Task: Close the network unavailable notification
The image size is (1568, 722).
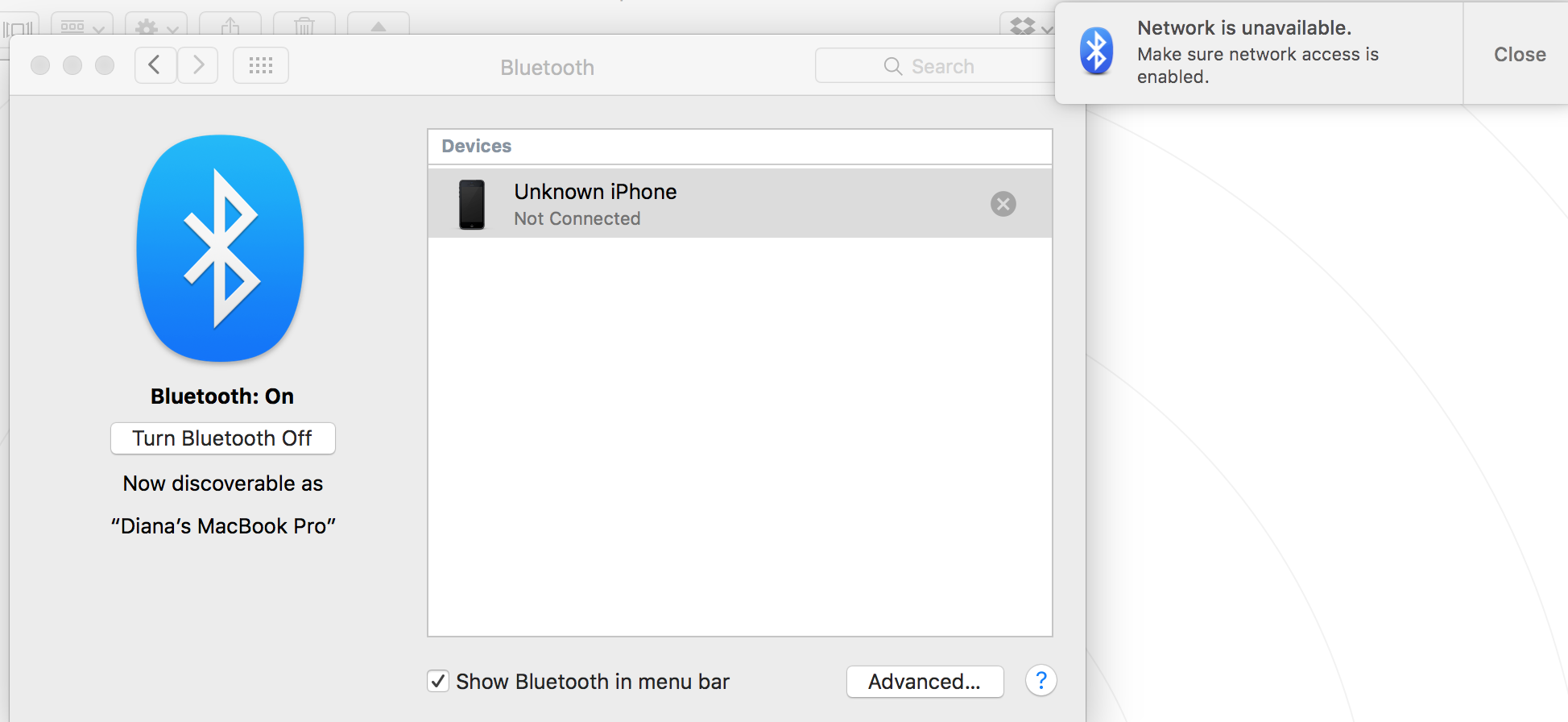Action: click(1519, 54)
